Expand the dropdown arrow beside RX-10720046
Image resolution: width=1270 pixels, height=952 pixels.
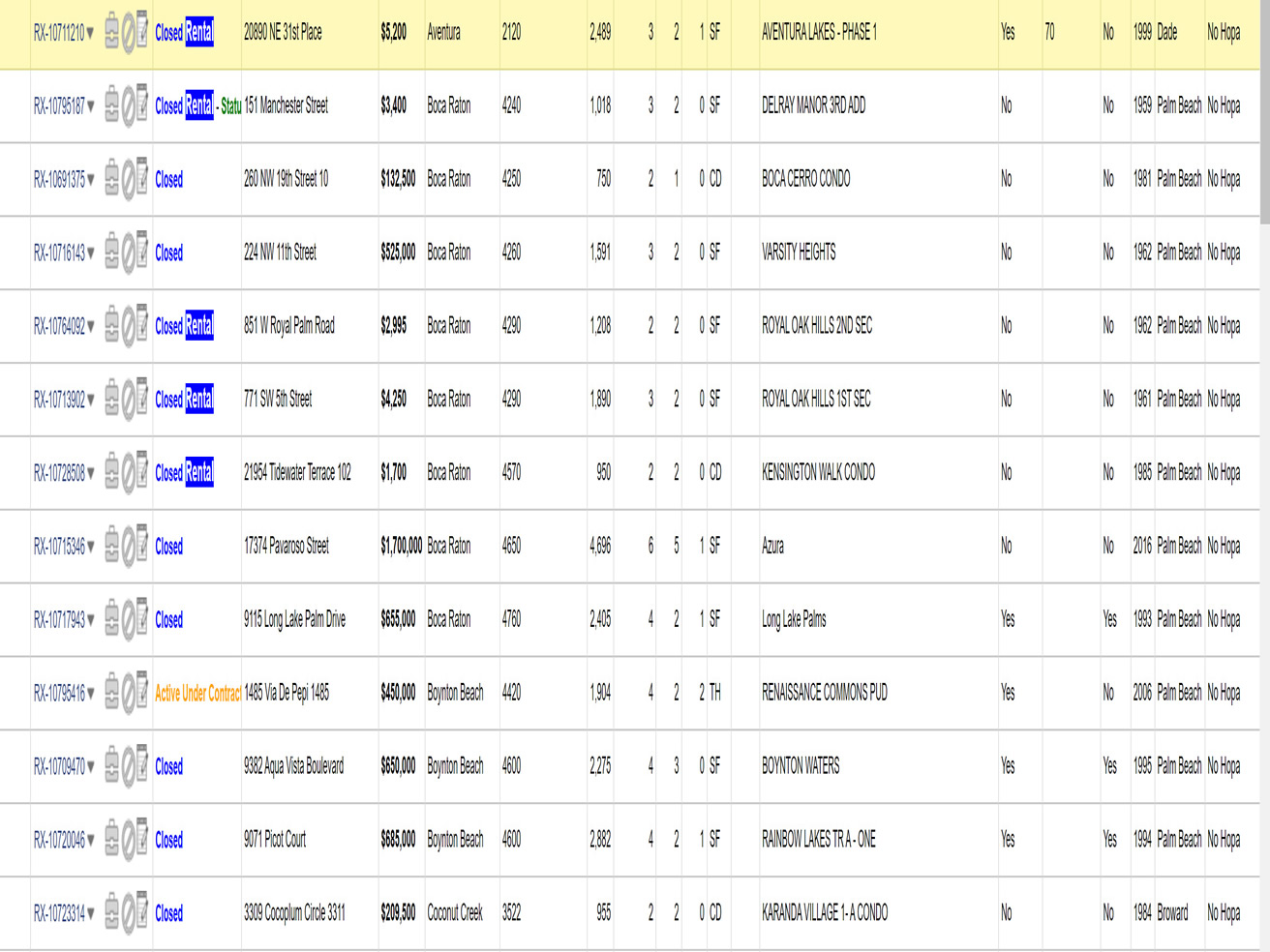point(91,841)
